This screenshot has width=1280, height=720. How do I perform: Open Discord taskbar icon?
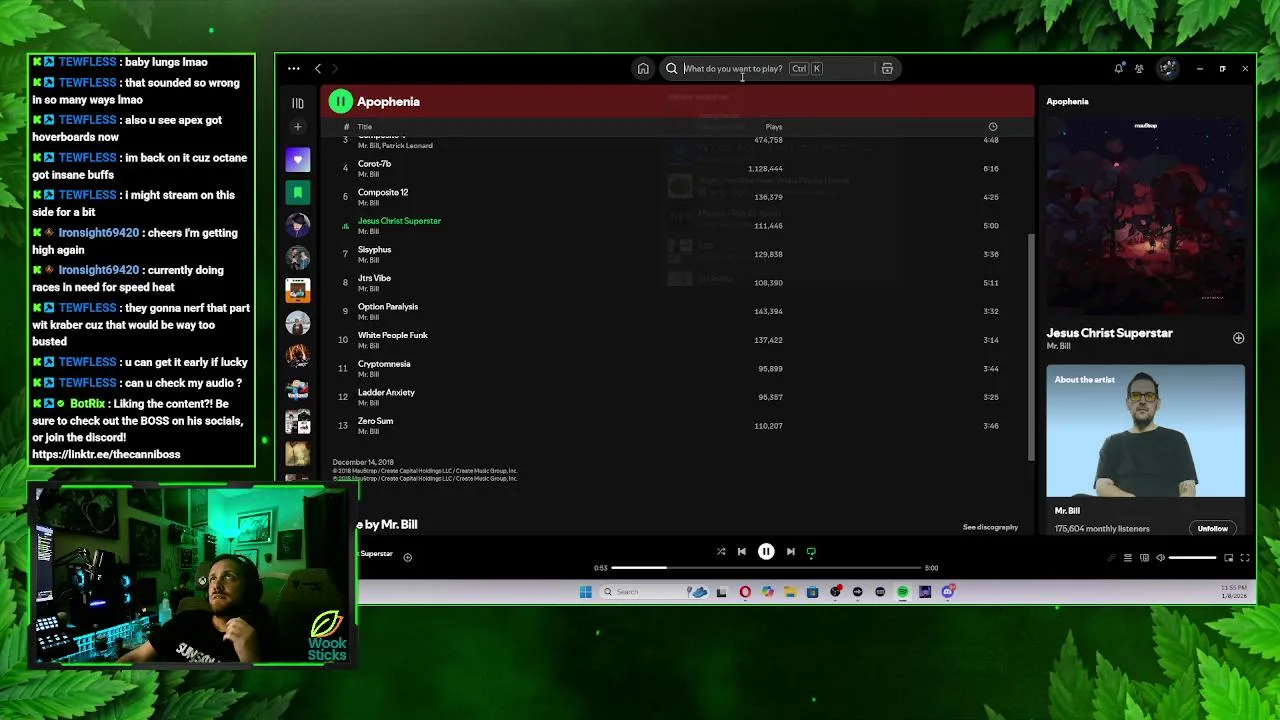[x=947, y=592]
